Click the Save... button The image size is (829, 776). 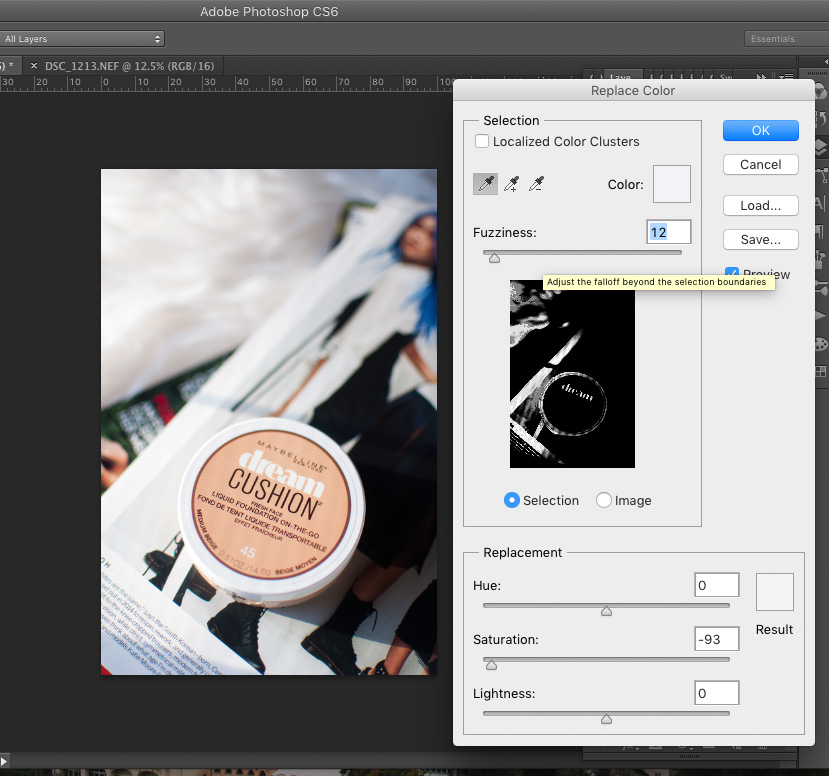coord(760,239)
